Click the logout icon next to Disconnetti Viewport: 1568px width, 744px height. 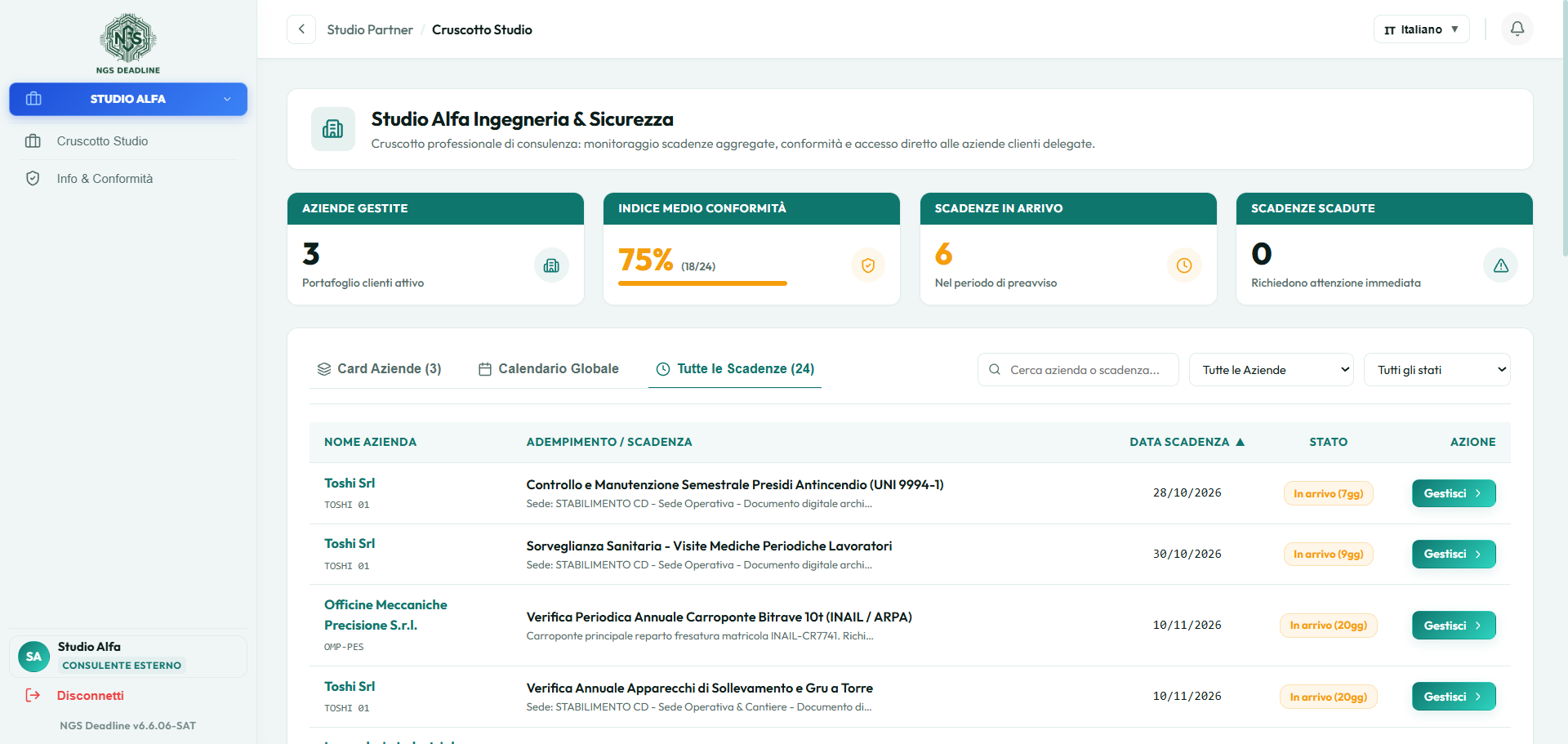pos(33,695)
